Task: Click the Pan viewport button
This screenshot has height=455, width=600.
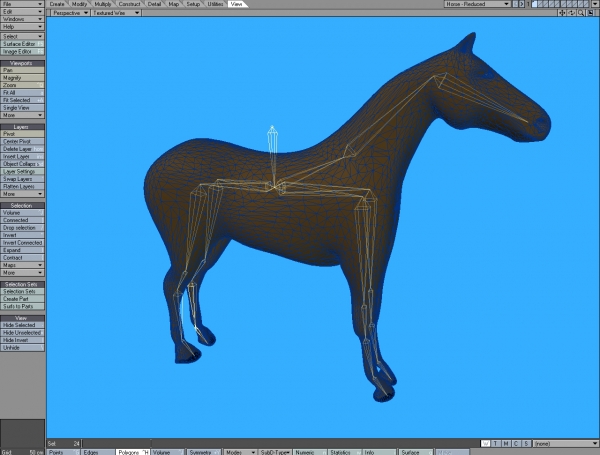Action: pyautogui.click(x=22, y=70)
